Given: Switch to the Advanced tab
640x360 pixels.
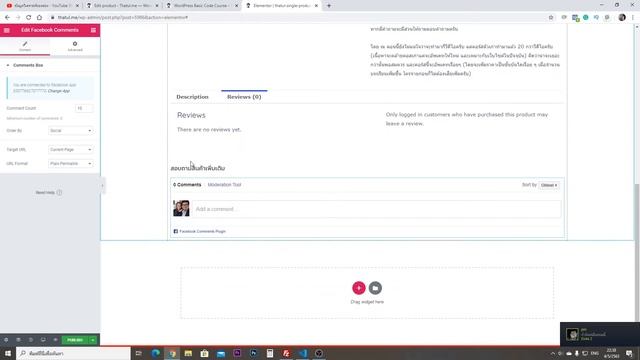Looking at the screenshot, I should (75, 46).
